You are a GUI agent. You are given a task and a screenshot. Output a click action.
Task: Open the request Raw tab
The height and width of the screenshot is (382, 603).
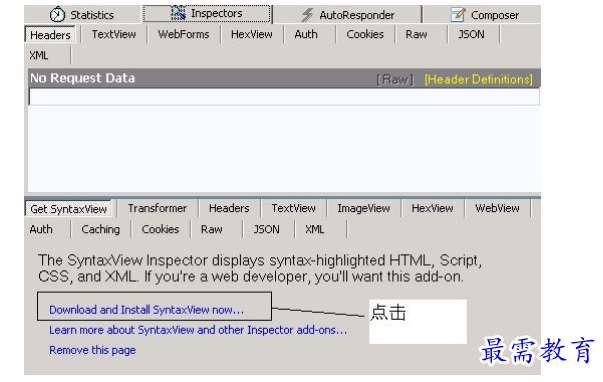click(416, 34)
